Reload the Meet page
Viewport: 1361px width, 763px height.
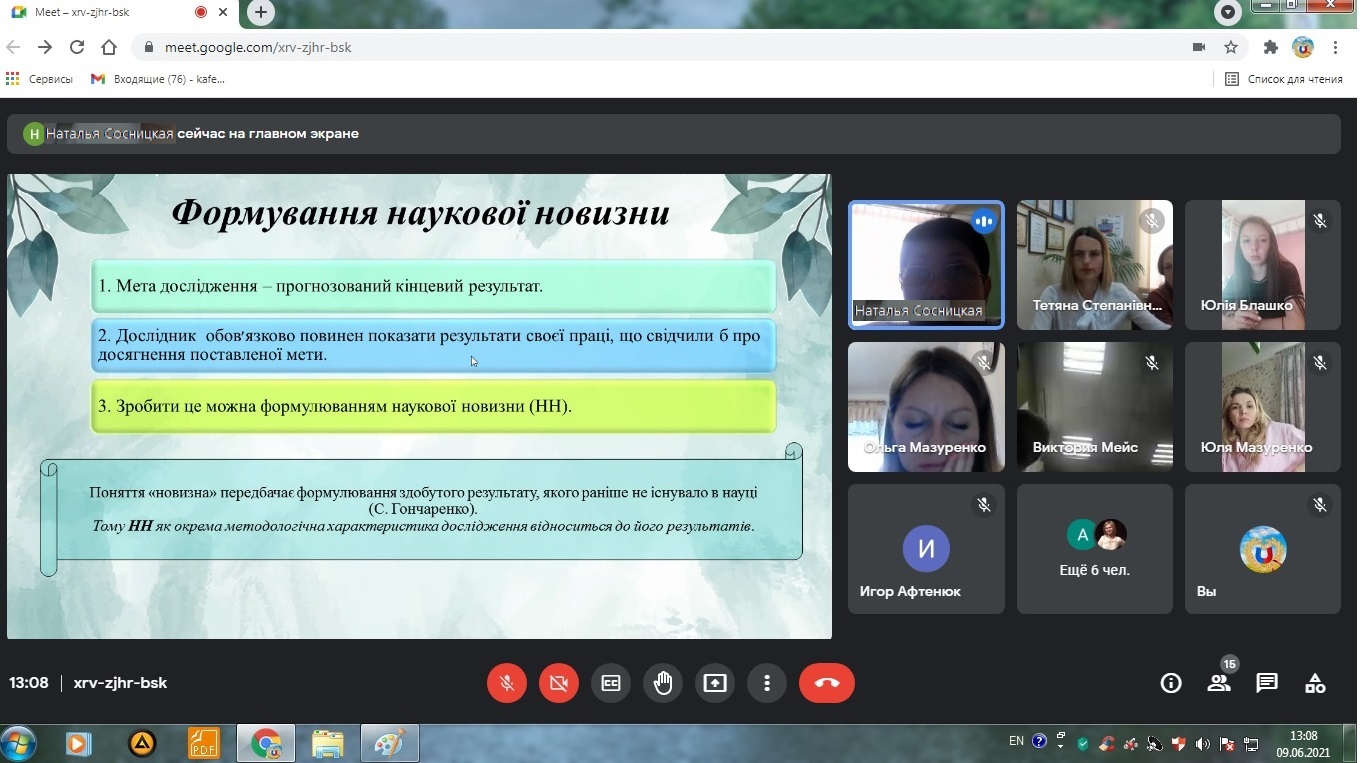point(77,47)
